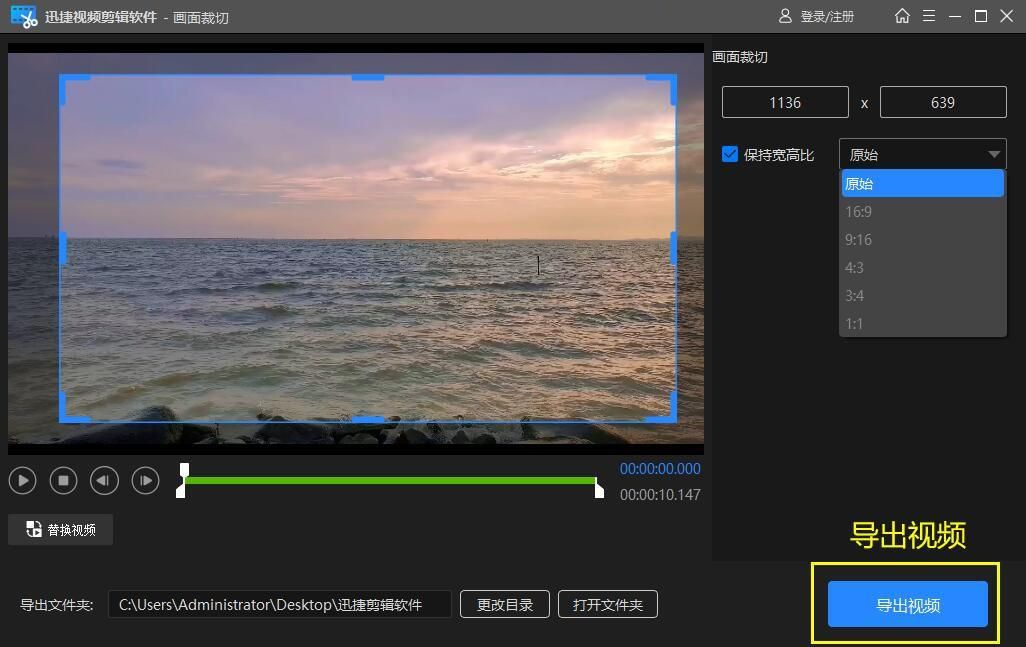Viewport: 1026px width, 647px height.
Task: Stop the video playback
Action: (63, 480)
